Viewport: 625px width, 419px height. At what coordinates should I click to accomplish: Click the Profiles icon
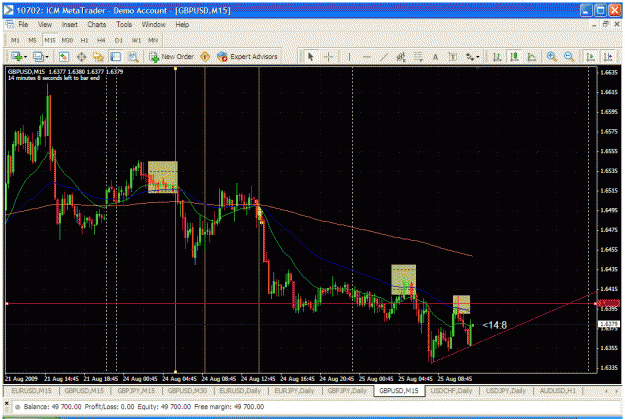(38, 57)
